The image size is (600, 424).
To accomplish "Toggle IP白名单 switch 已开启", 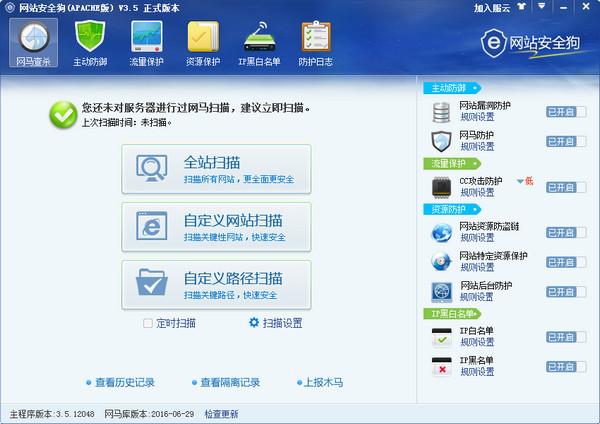I will point(566,337).
